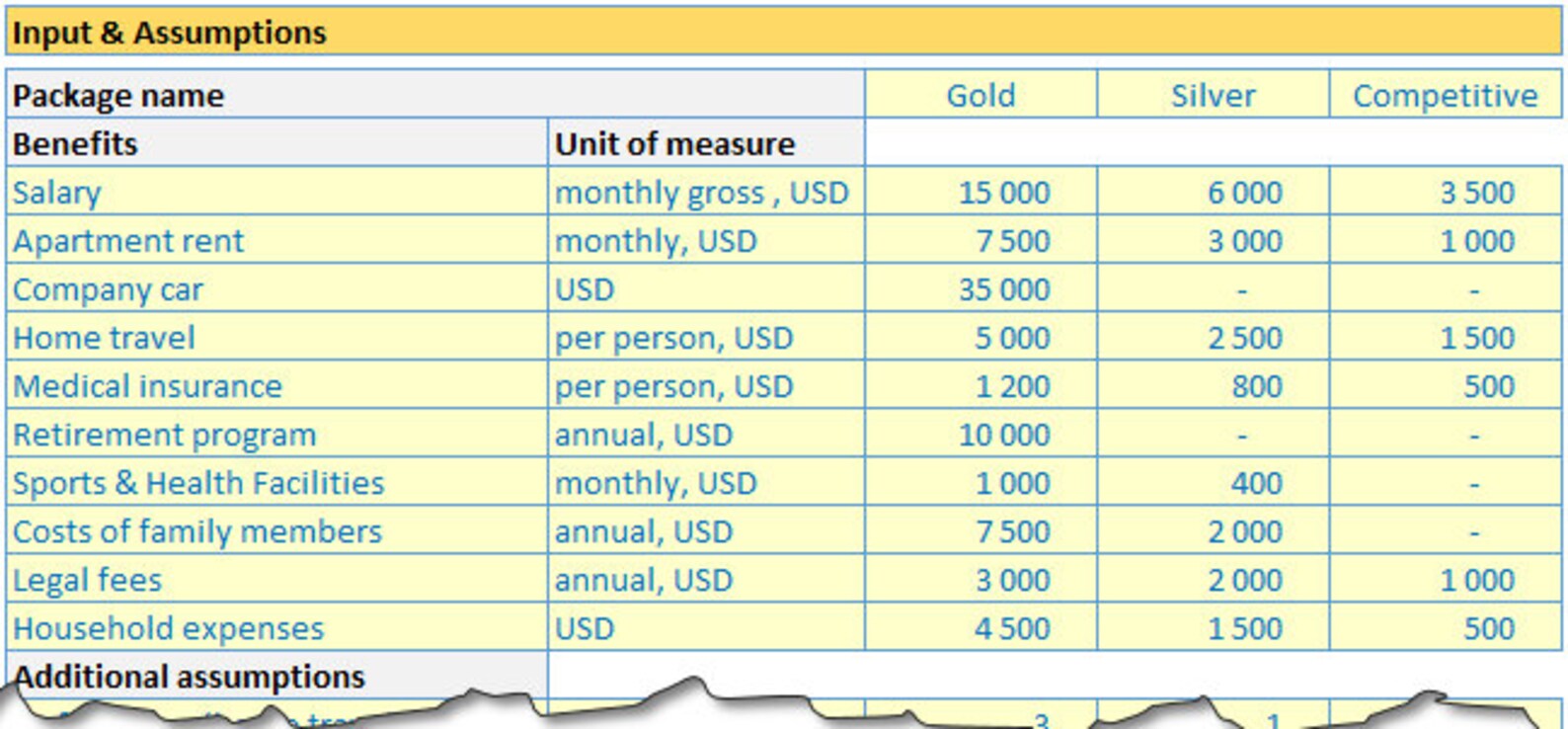Select Competitive Medical insurance value 500
Screen dimensions: 1568x729
1446,385
